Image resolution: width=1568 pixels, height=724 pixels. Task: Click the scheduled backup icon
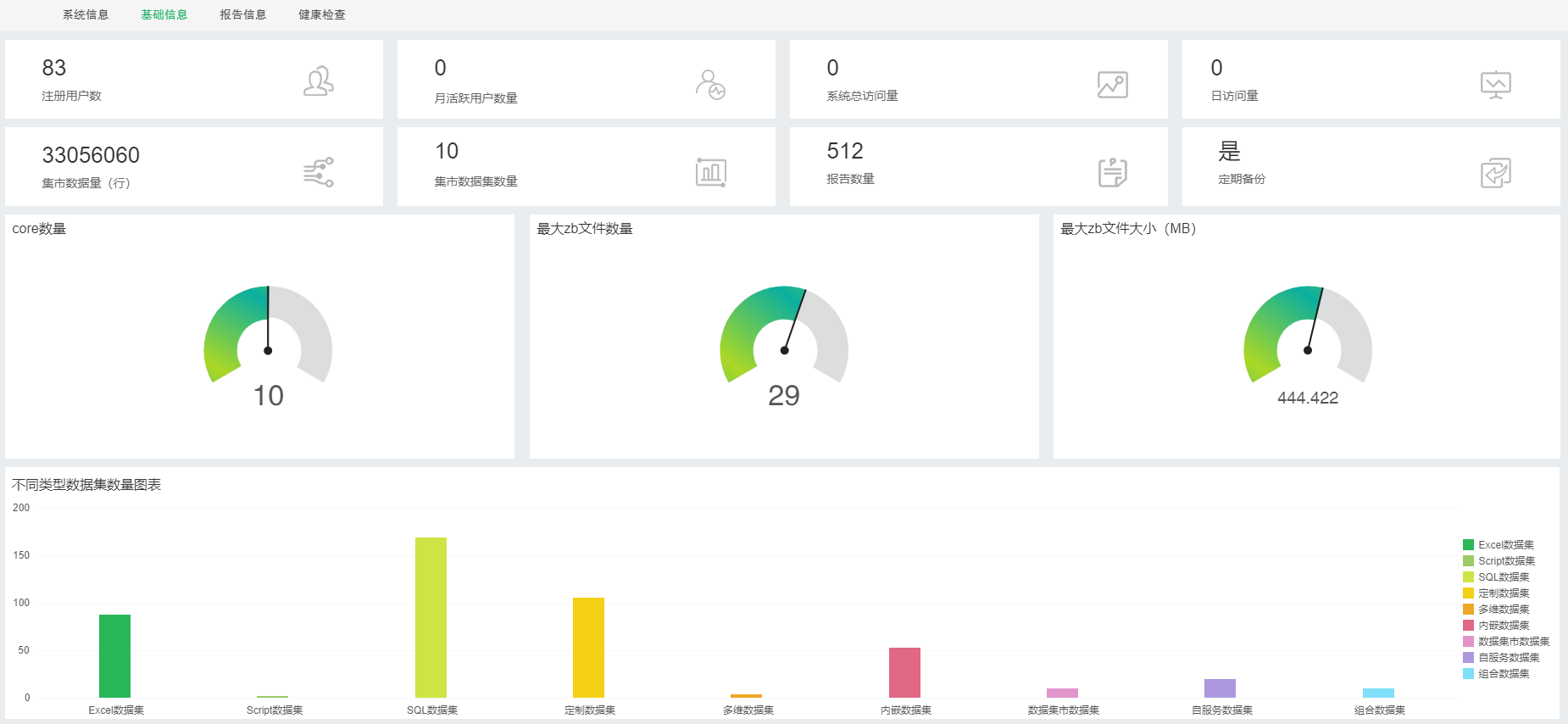click(x=1496, y=172)
